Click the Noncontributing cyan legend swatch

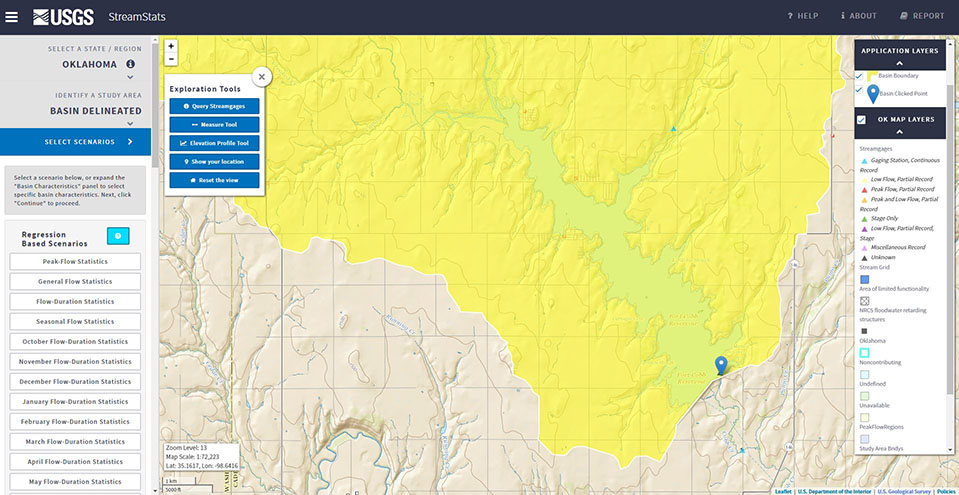865,352
